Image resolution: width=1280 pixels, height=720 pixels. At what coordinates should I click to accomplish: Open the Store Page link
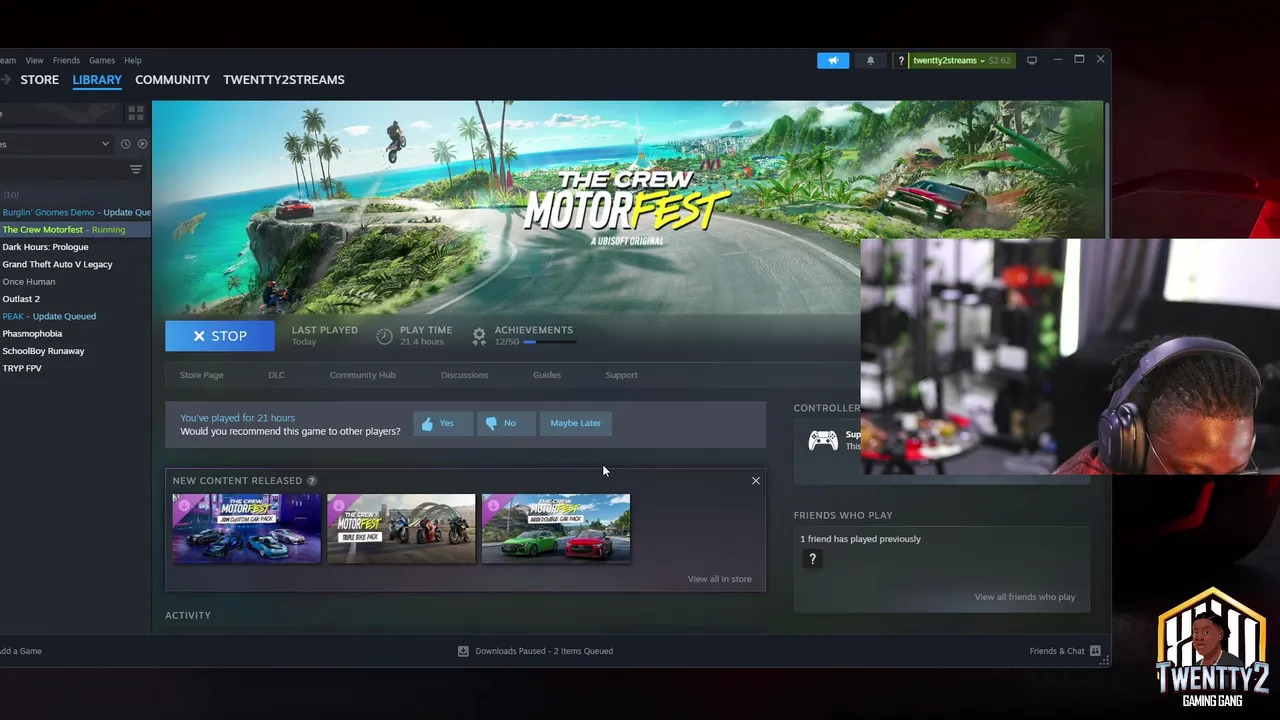[x=201, y=375]
